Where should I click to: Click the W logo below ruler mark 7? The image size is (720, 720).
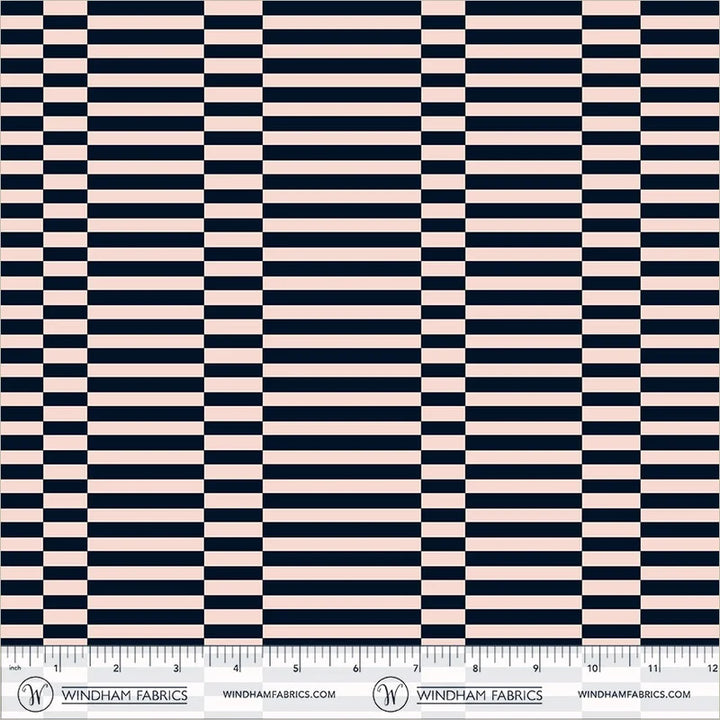(x=390, y=694)
